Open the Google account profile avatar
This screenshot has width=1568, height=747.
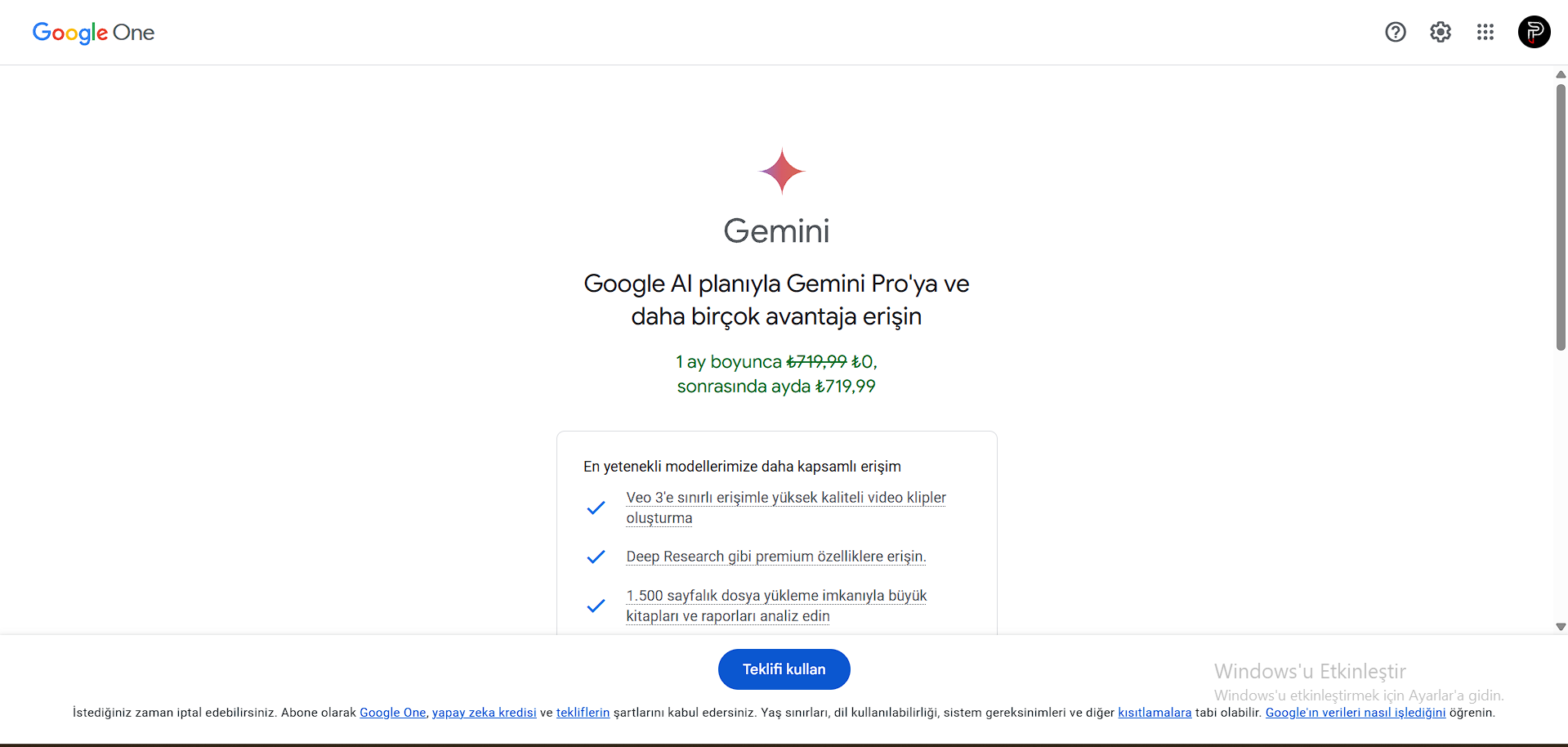pyautogui.click(x=1534, y=32)
